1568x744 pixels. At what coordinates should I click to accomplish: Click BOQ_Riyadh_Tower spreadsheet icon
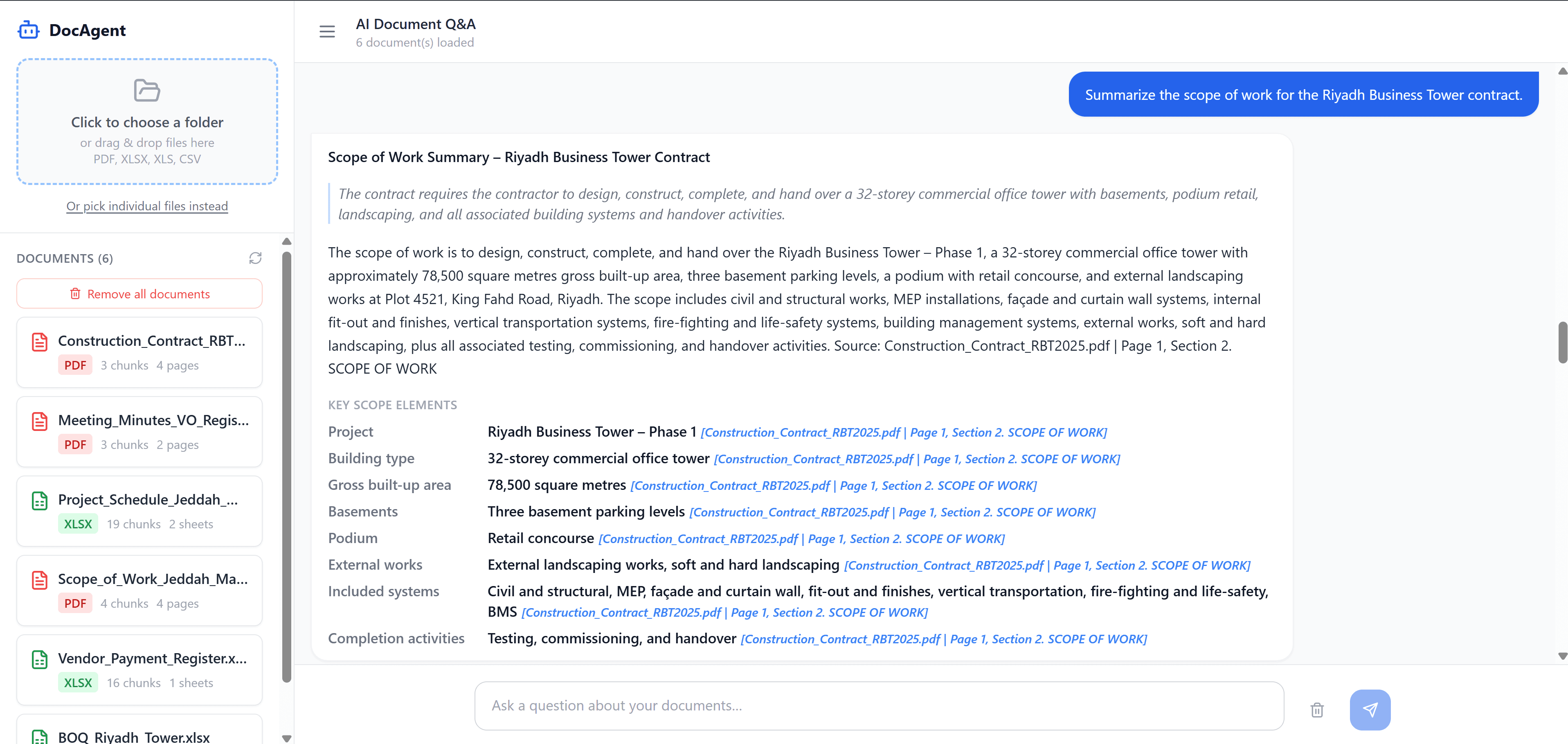[x=40, y=737]
